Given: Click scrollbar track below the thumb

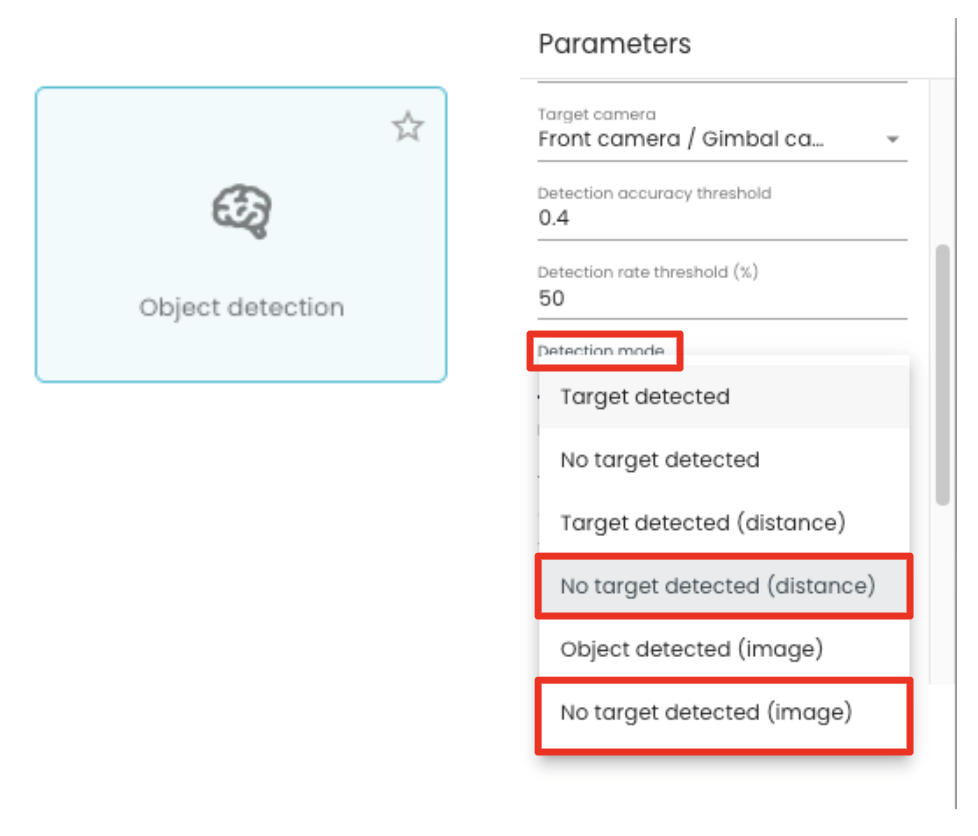Looking at the screenshot, I should [942, 593].
